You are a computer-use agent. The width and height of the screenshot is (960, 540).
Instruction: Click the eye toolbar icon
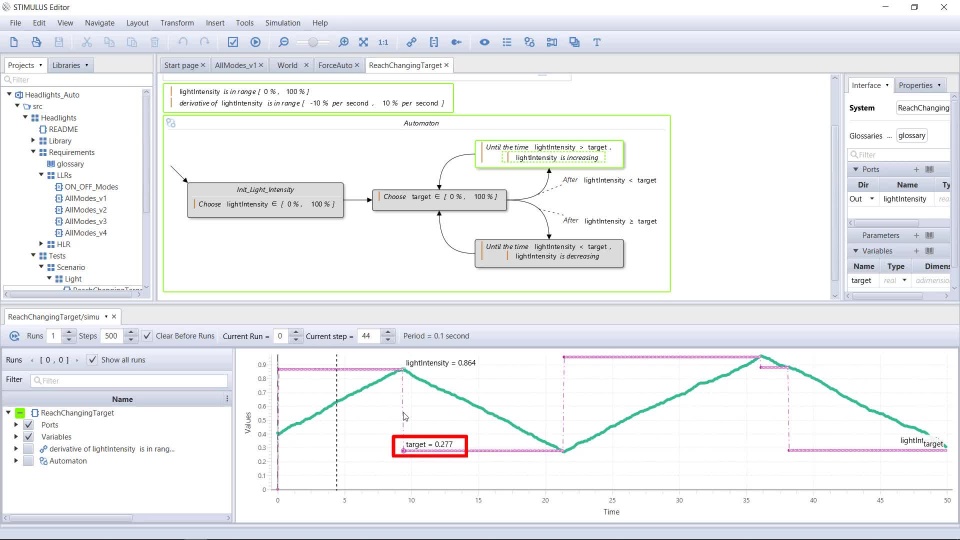click(x=484, y=42)
